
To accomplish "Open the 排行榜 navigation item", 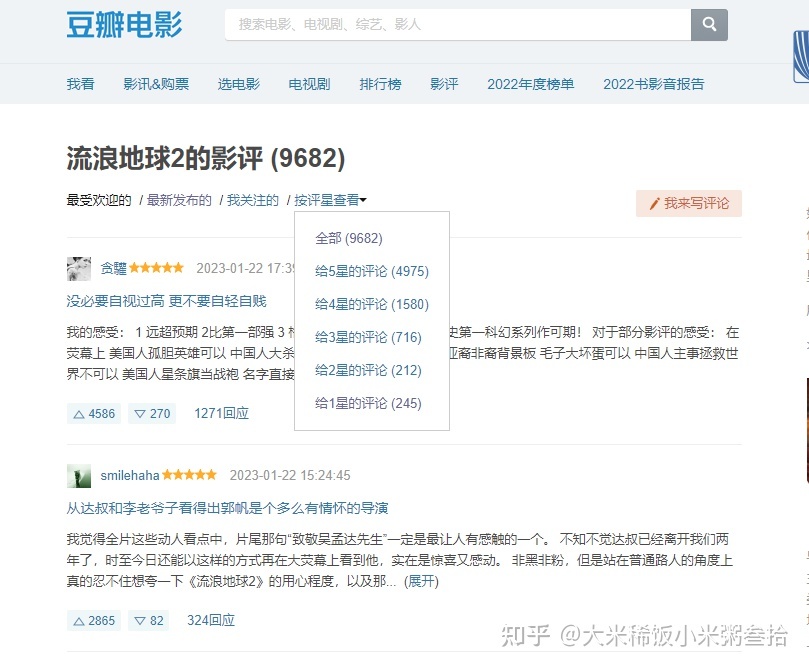I will (380, 84).
